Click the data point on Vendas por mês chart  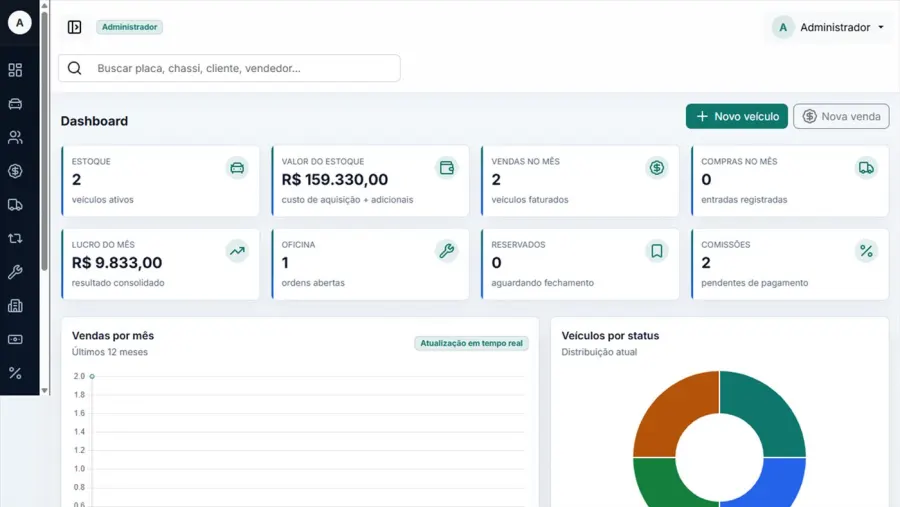92,376
